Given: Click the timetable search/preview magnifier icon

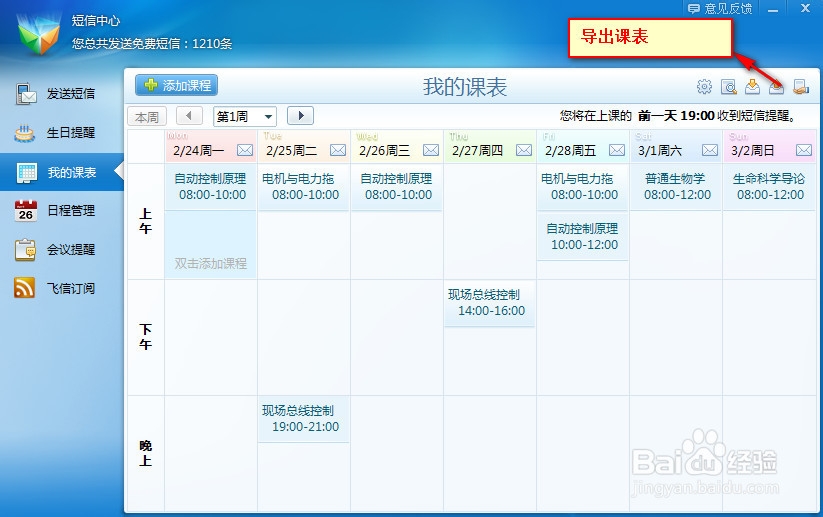Looking at the screenshot, I should tap(729, 87).
